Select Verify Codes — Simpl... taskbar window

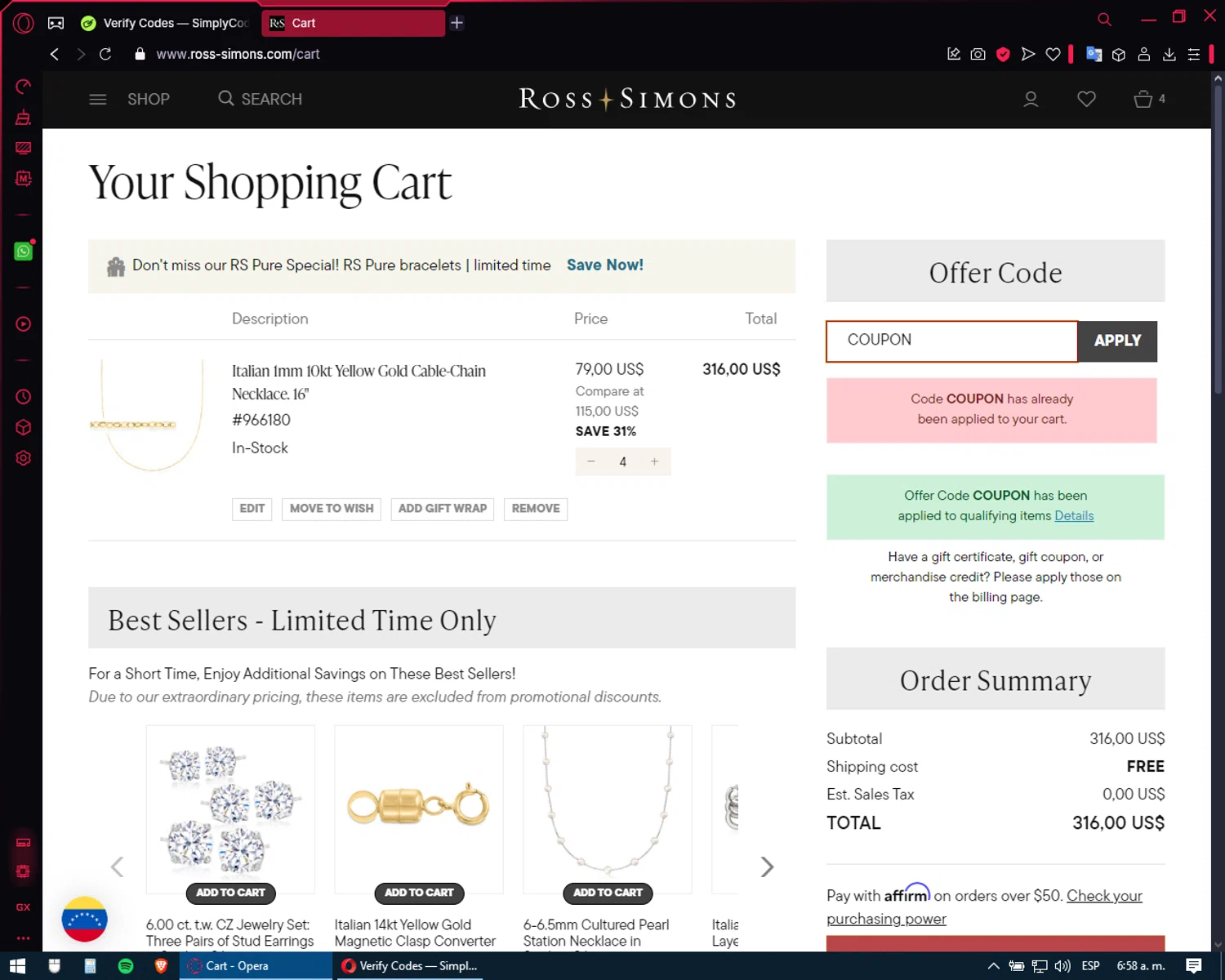click(x=410, y=966)
